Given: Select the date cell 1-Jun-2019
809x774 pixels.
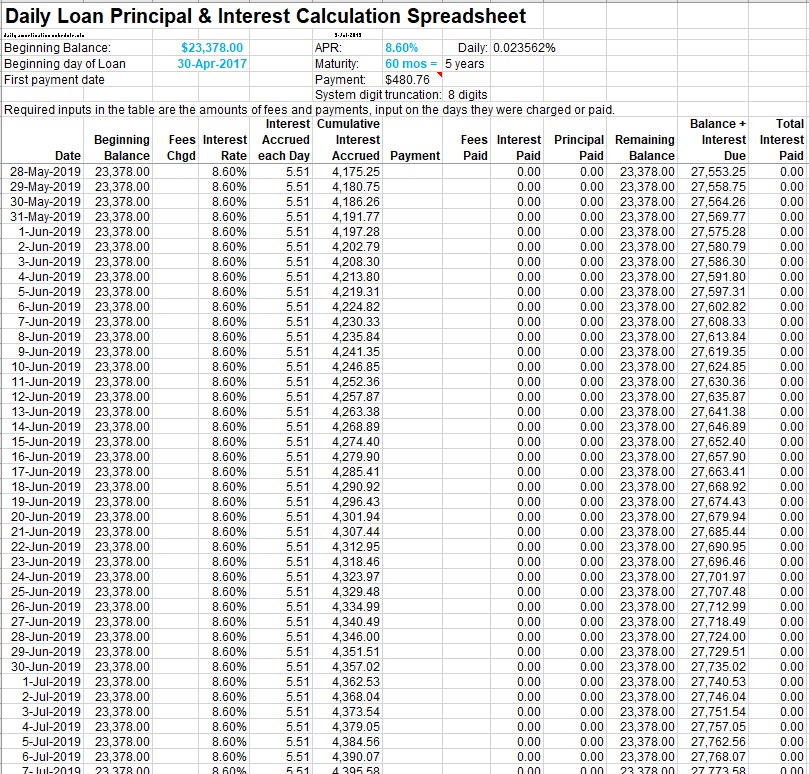Looking at the screenshot, I should click(x=50, y=232).
